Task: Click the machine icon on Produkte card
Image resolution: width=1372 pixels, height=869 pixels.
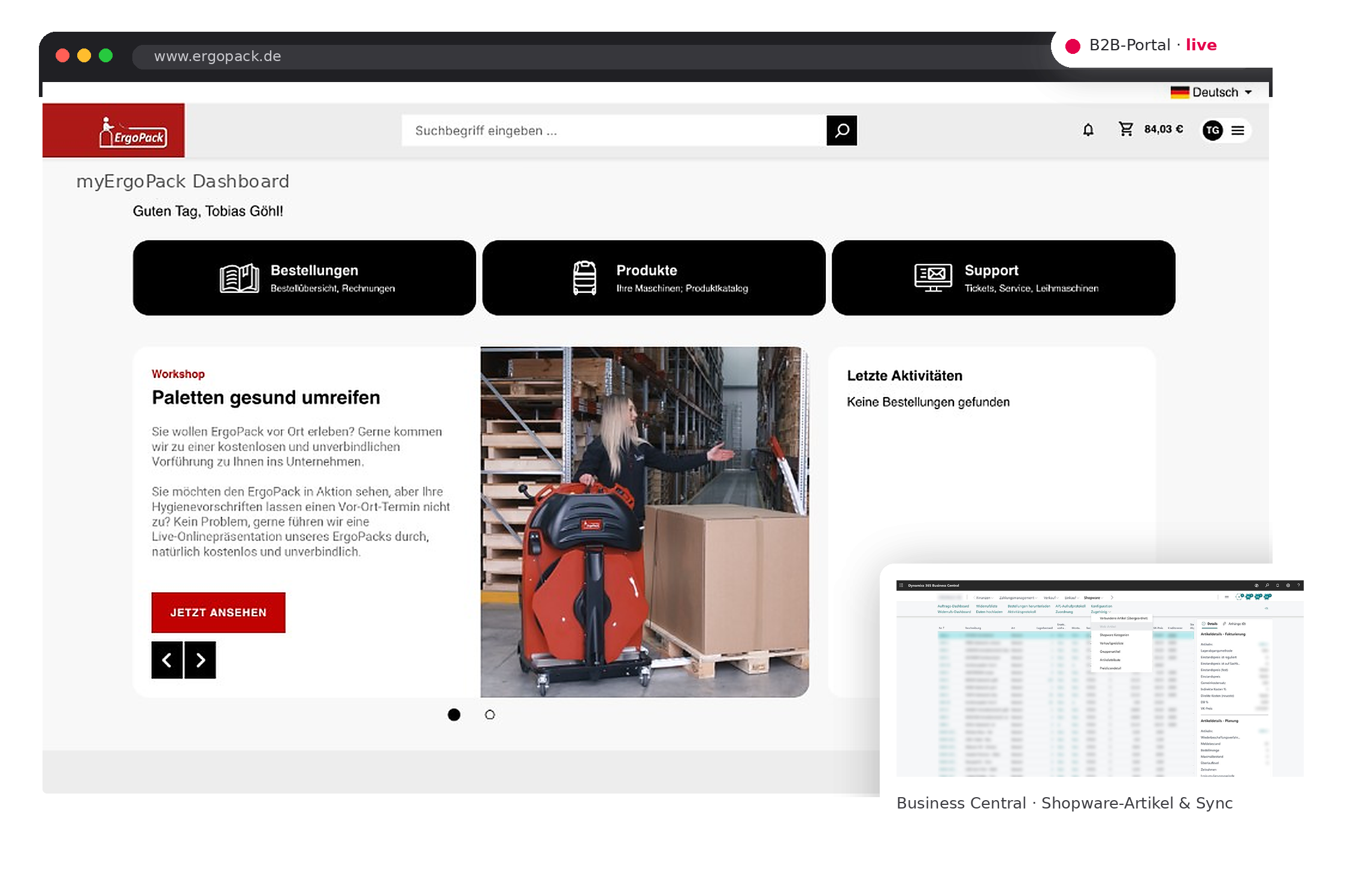Action: pyautogui.click(x=584, y=278)
